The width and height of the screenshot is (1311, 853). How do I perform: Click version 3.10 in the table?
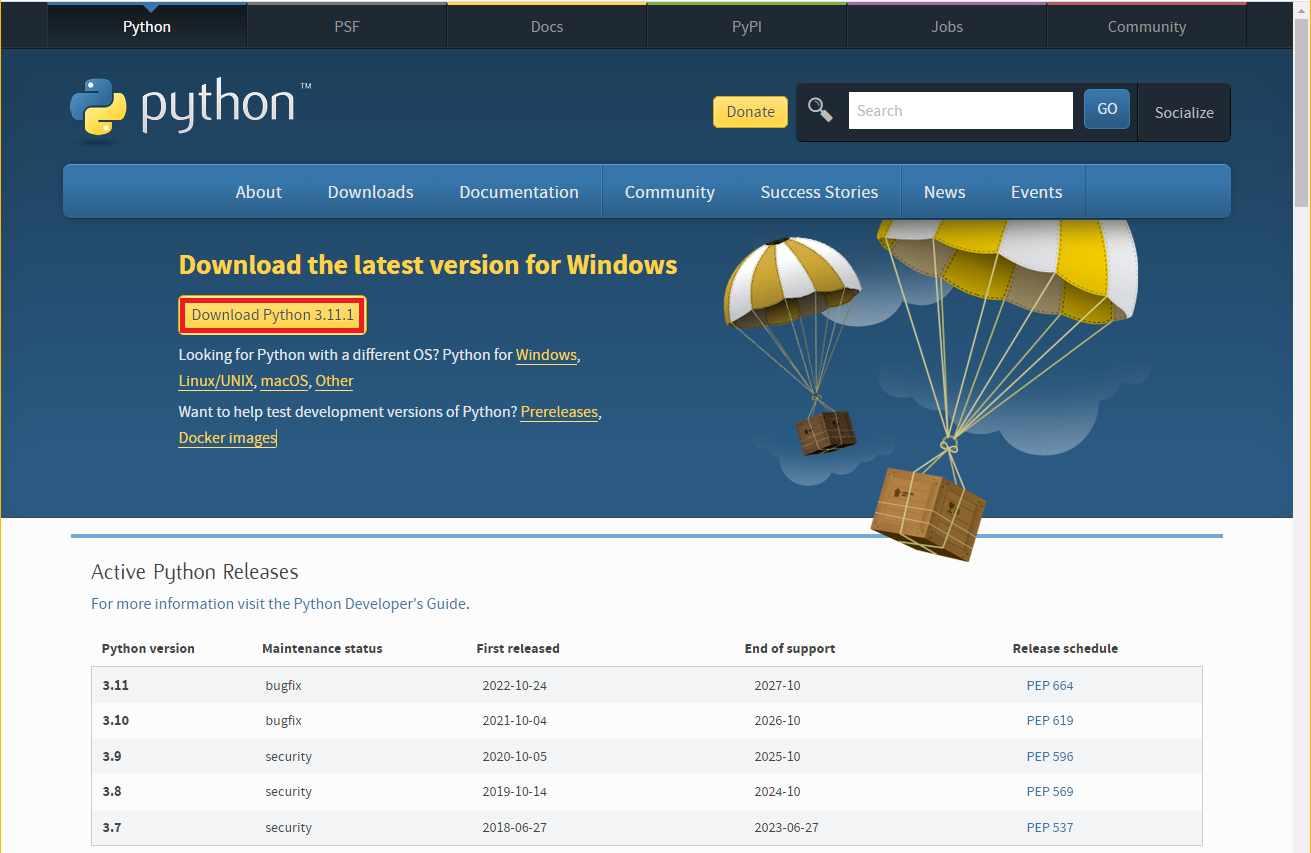[x=116, y=721]
